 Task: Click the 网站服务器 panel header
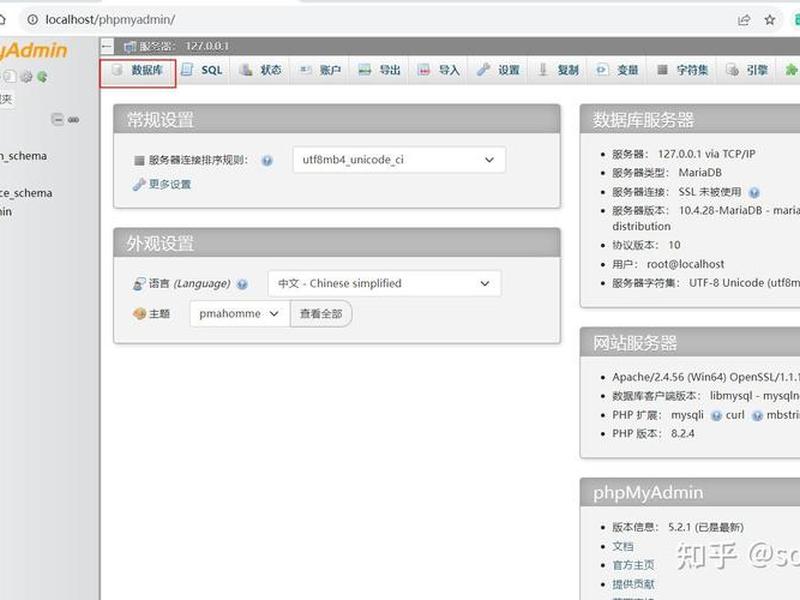coord(690,342)
